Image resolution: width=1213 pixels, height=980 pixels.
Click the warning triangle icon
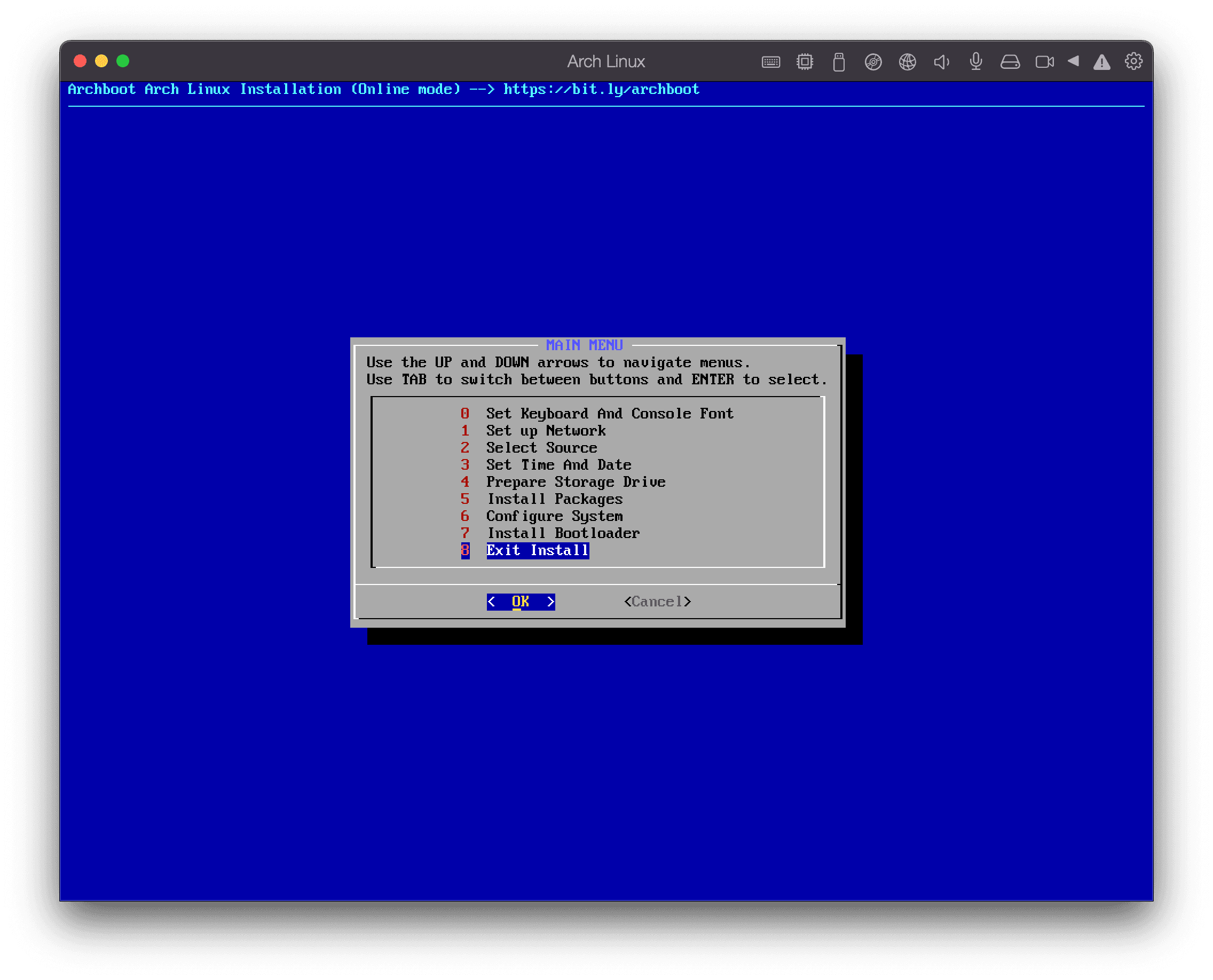click(x=1101, y=62)
